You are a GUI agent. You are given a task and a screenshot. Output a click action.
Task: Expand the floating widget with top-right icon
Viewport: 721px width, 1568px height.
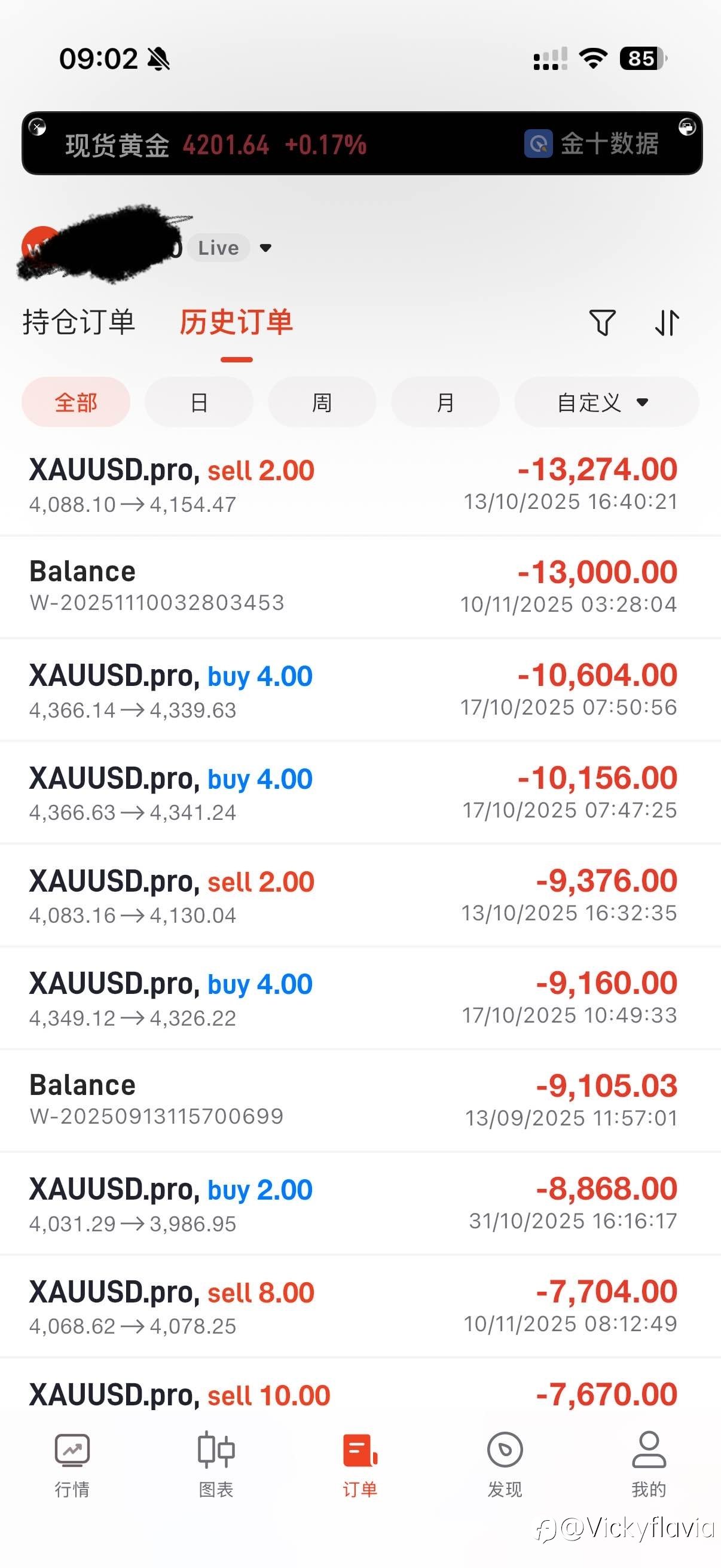pyautogui.click(x=687, y=127)
